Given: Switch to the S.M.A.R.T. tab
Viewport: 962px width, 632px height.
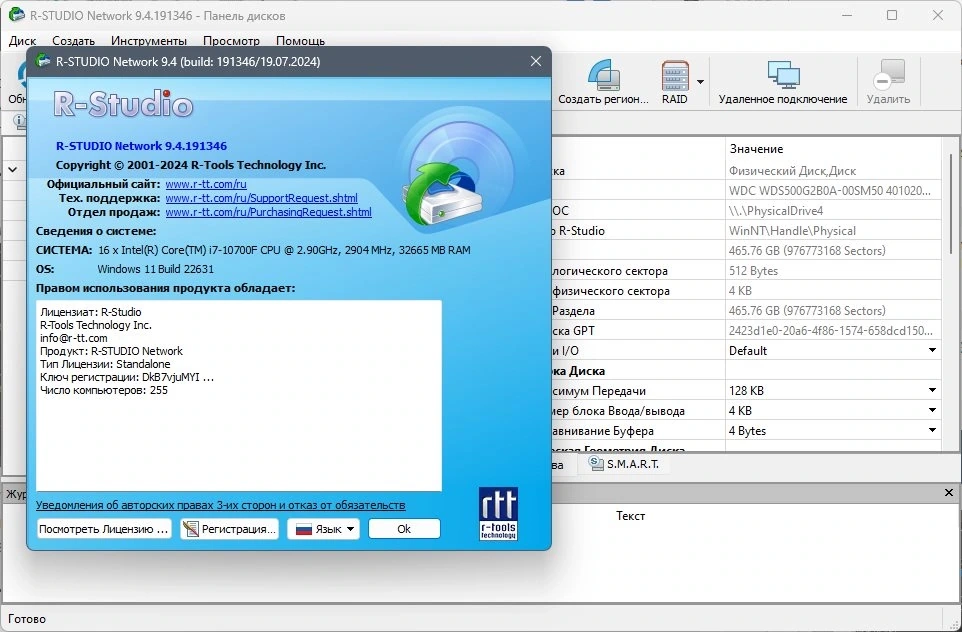Looking at the screenshot, I should 624,464.
